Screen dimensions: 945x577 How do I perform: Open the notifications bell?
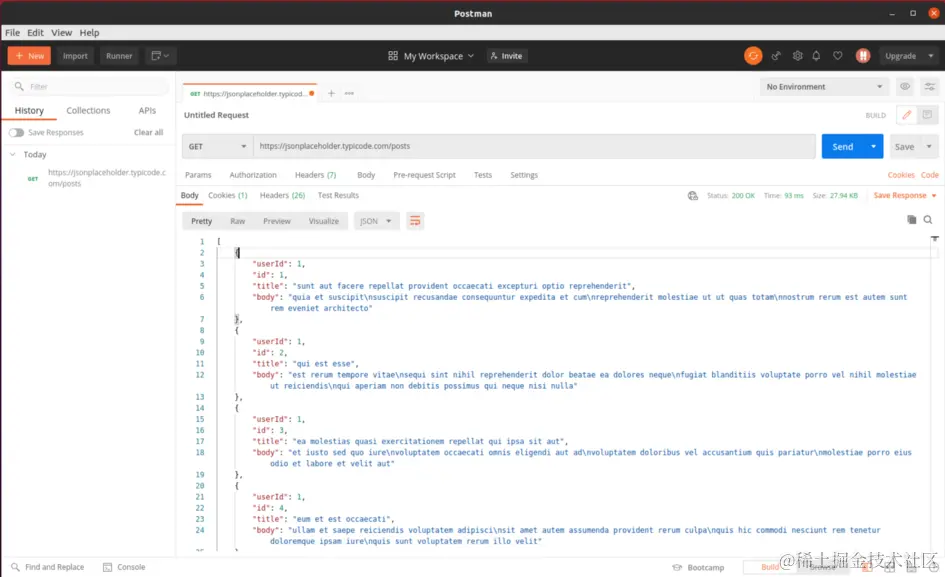816,55
